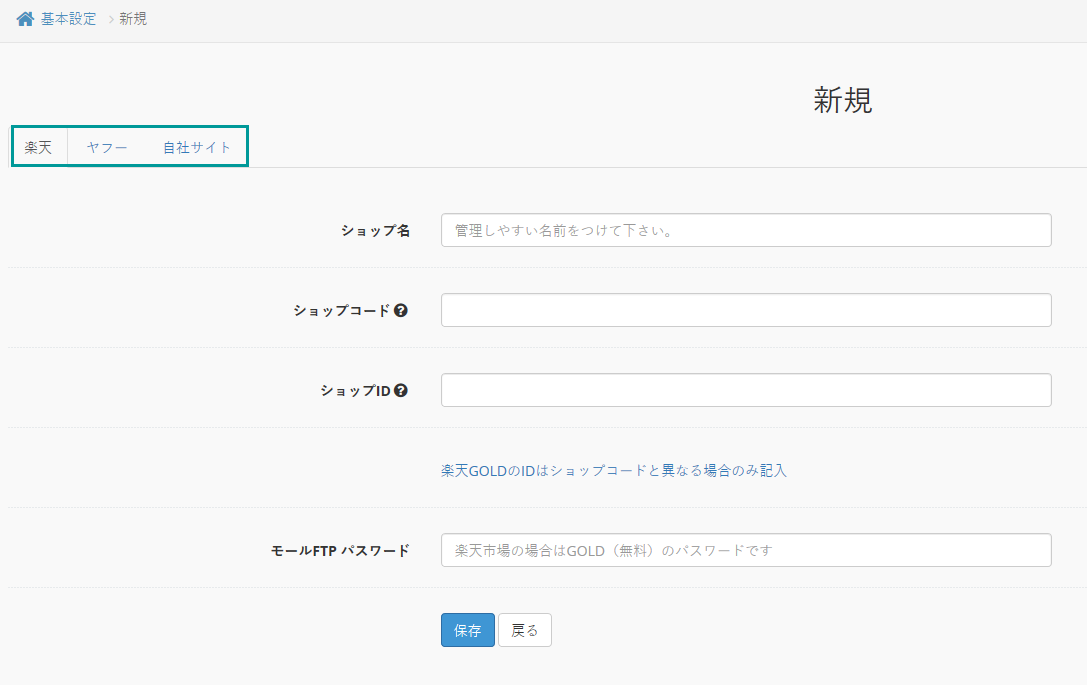Image resolution: width=1087 pixels, height=685 pixels.
Task: Click the 楽天GOLDのID note text
Action: [x=613, y=470]
